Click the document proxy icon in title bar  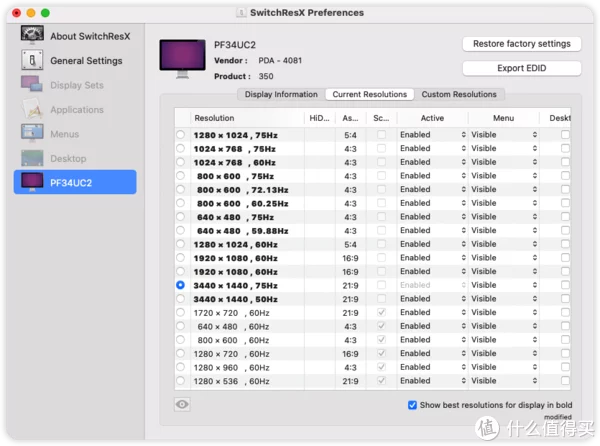241,13
